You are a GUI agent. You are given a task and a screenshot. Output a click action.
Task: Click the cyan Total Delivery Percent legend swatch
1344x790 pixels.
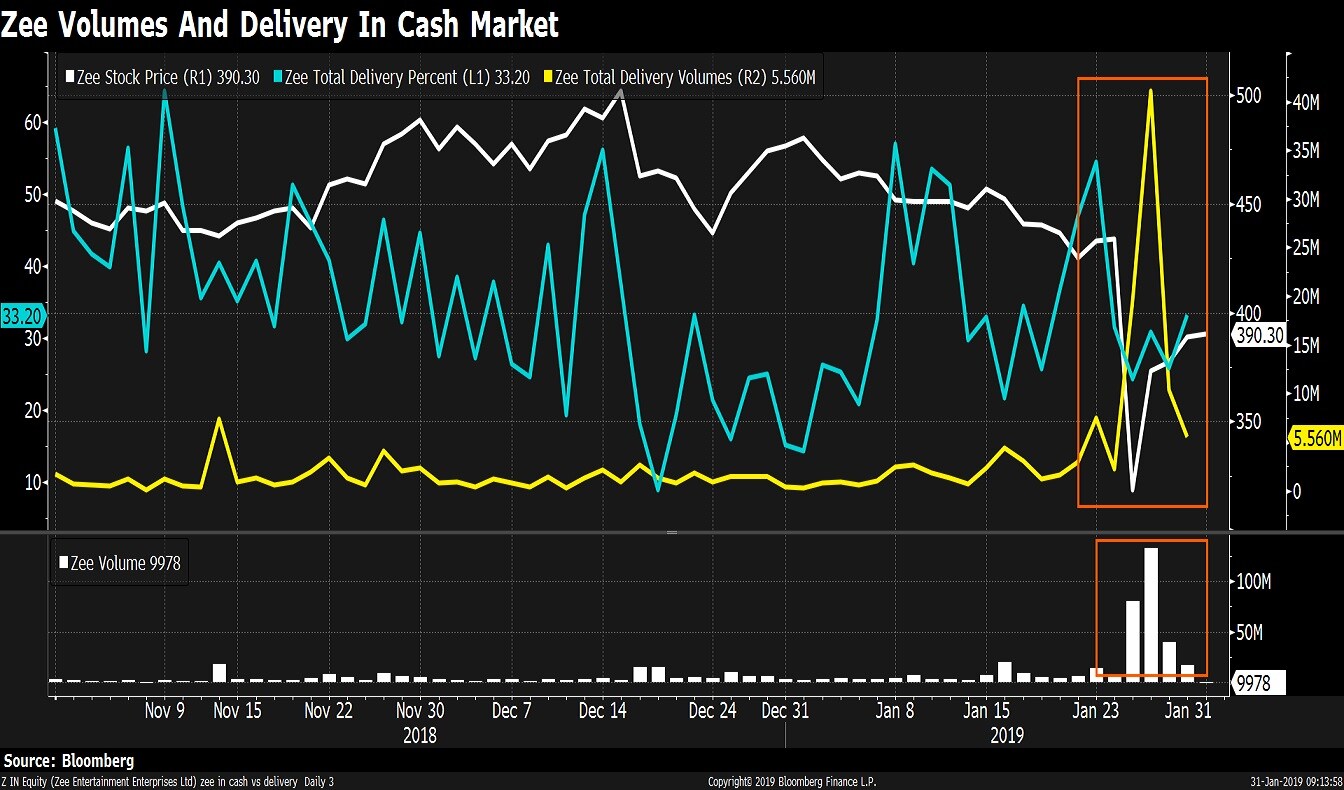(277, 77)
